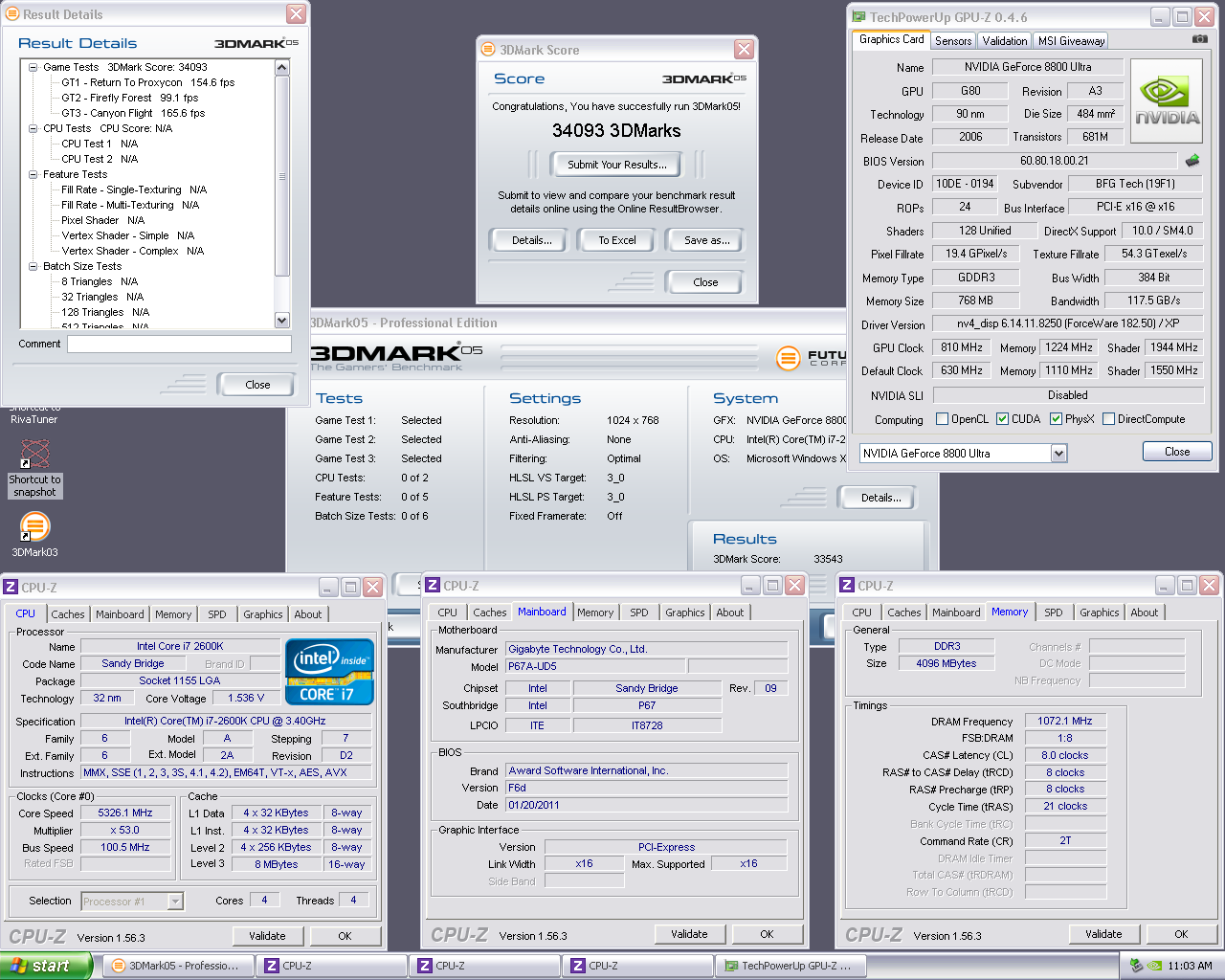
Task: Collapse the CPU Tests tree node
Action: click(x=33, y=128)
